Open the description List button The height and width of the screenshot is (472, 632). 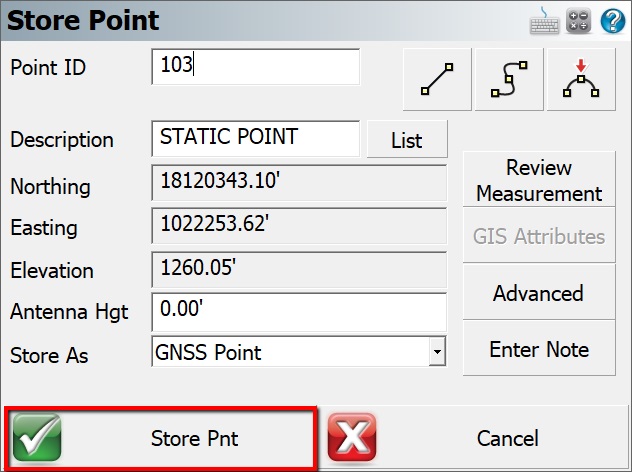[x=407, y=141]
